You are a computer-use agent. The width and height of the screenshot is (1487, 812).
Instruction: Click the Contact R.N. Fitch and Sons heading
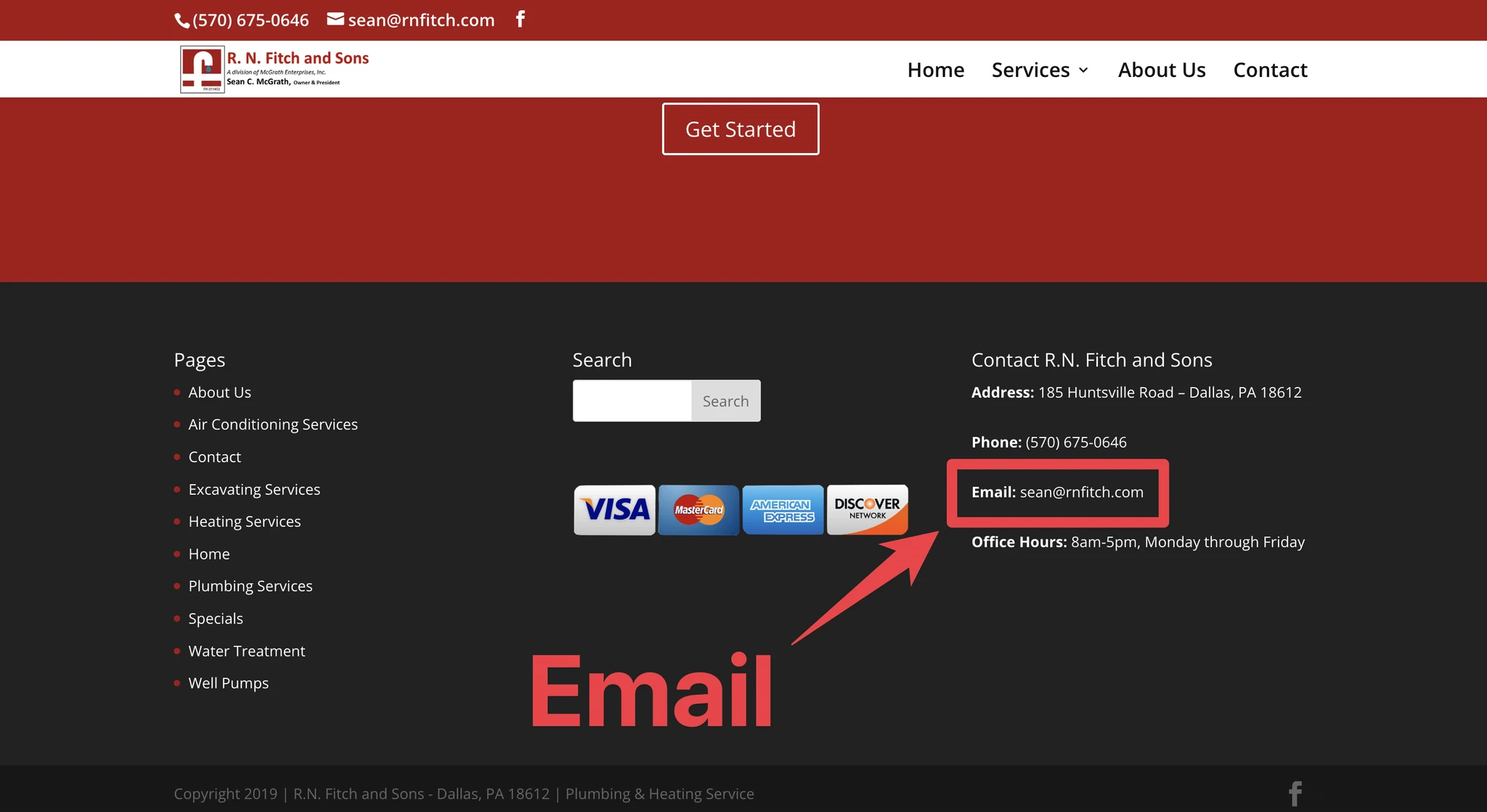coord(1092,360)
